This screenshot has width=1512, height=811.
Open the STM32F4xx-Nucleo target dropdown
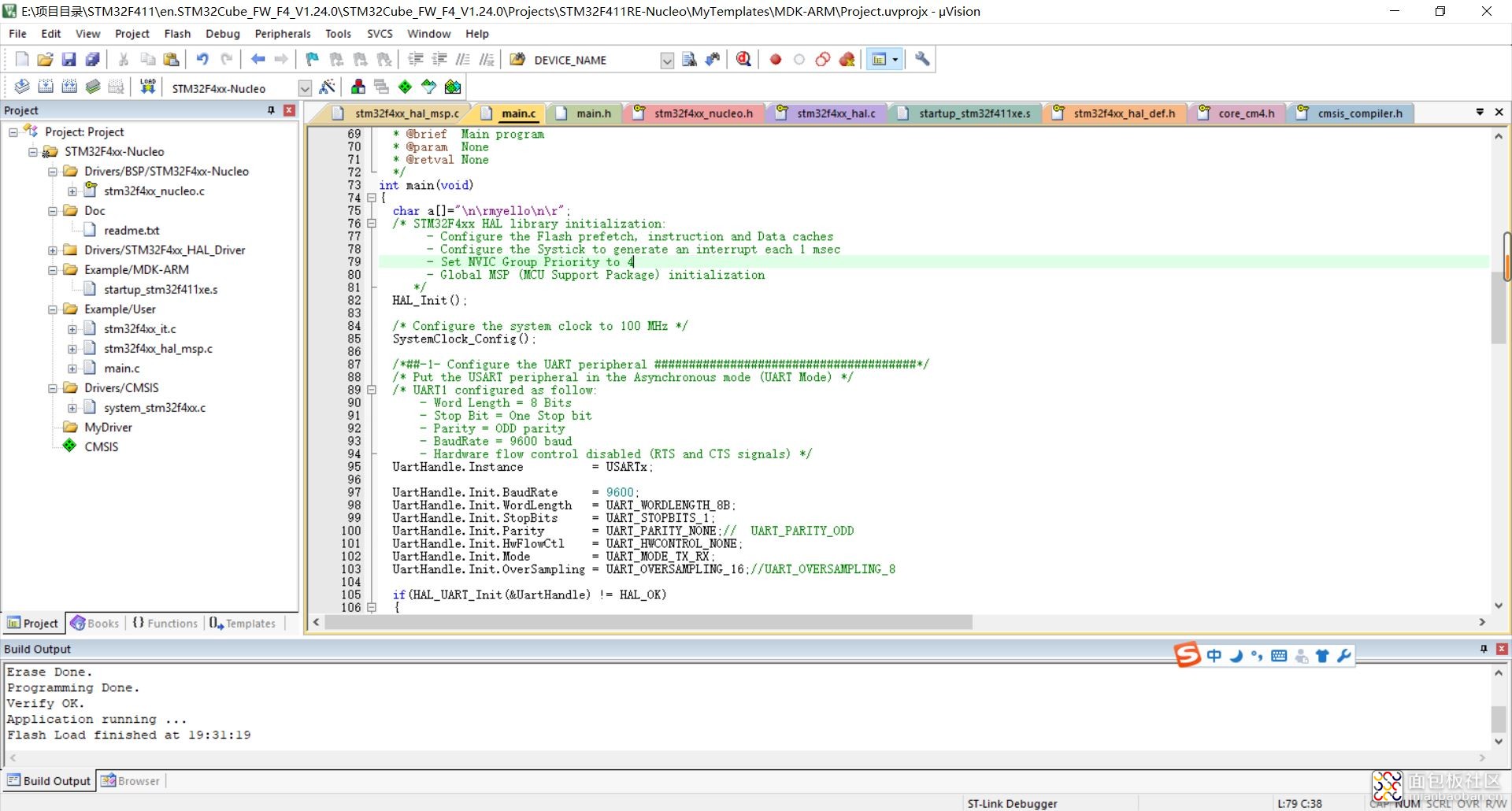305,88
